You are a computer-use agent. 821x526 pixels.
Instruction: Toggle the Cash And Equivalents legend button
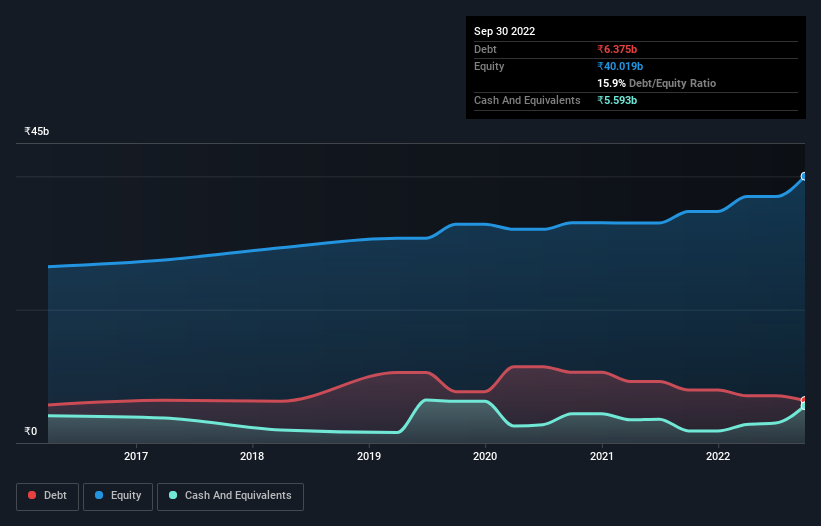(230, 496)
